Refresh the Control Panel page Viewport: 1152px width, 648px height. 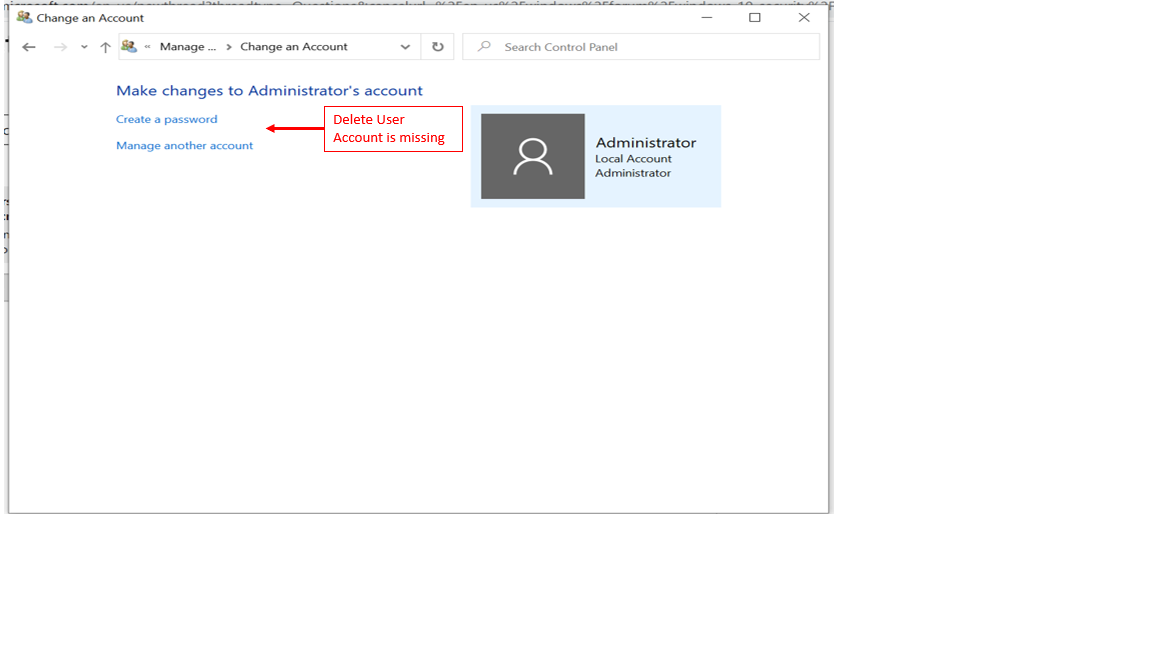(x=438, y=46)
